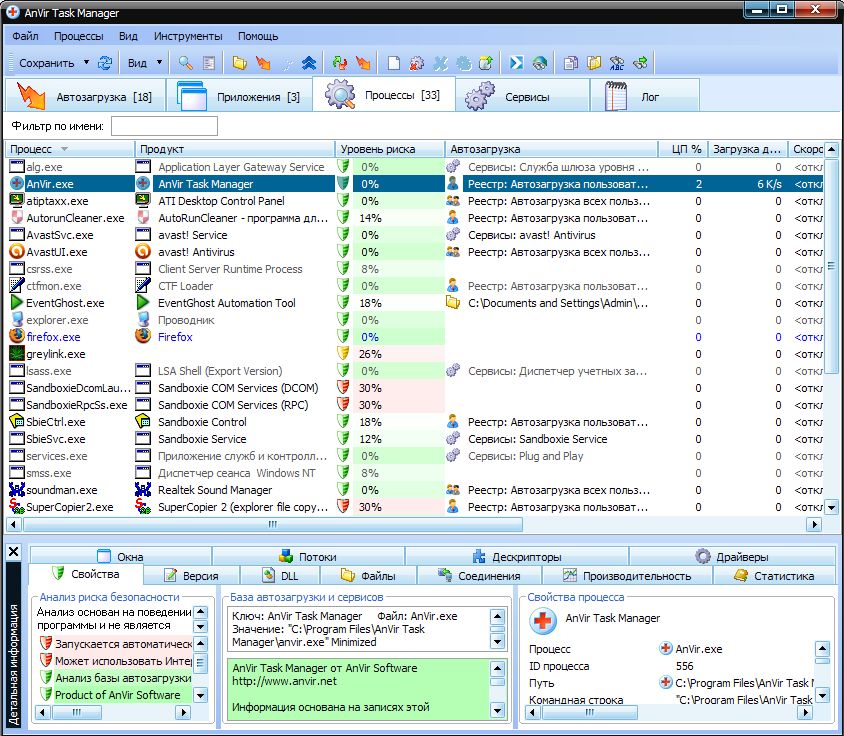Click the process list horizontal scrollbar thumb
Screen dimensions: 844x736
click(272, 524)
